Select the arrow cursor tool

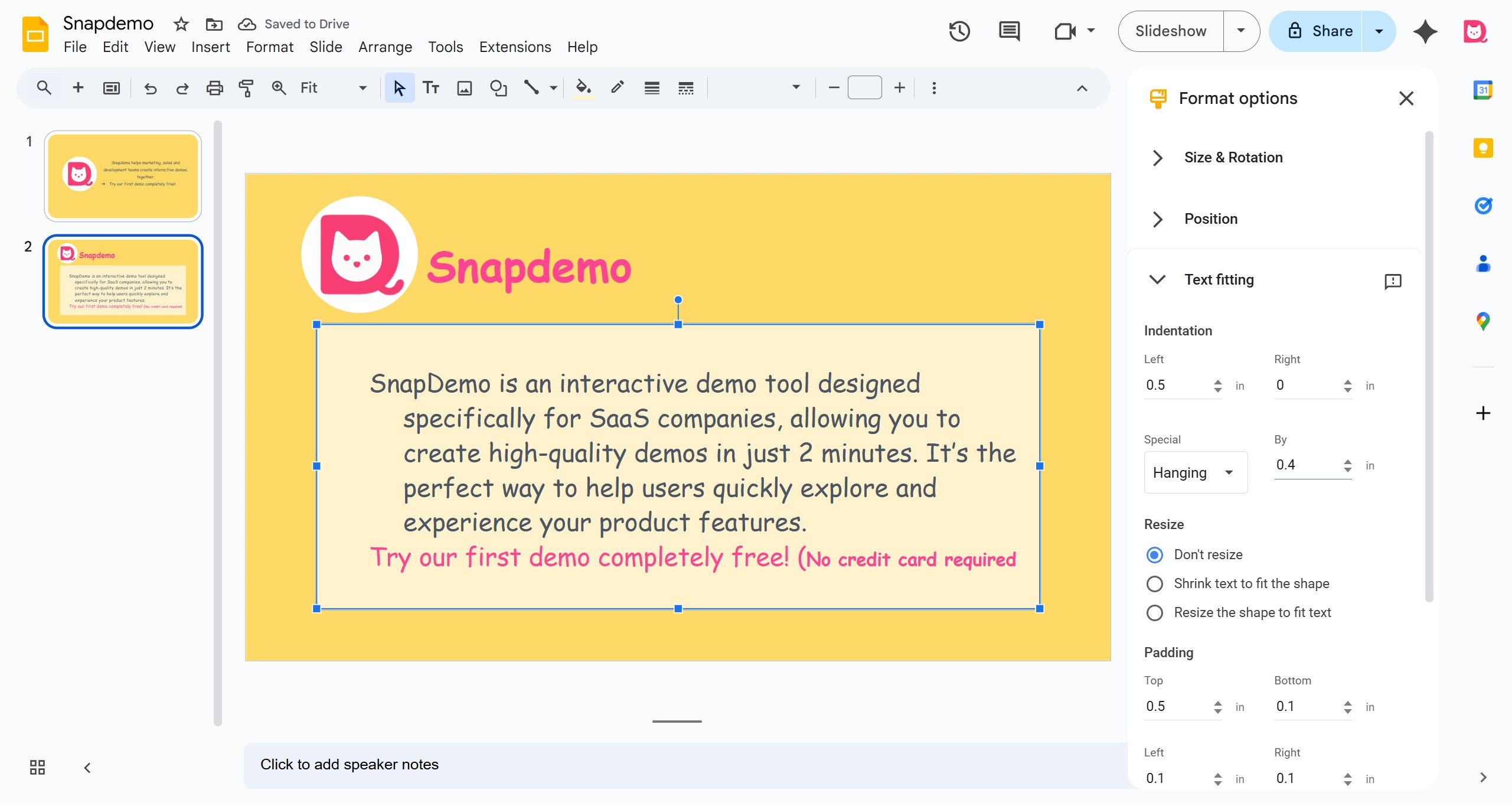click(400, 88)
